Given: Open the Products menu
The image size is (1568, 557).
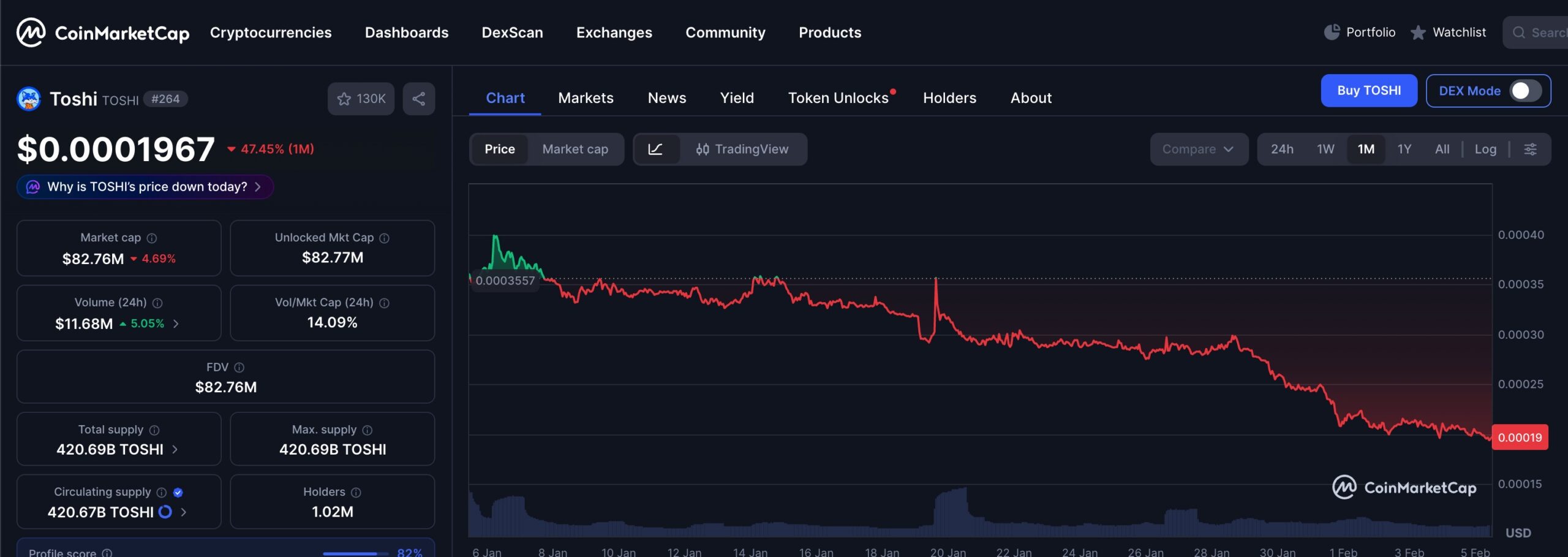Looking at the screenshot, I should pyautogui.click(x=830, y=32).
